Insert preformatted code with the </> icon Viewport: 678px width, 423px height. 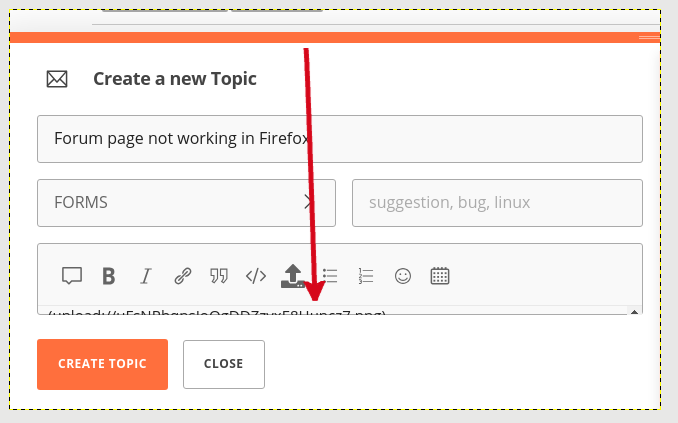tap(256, 276)
